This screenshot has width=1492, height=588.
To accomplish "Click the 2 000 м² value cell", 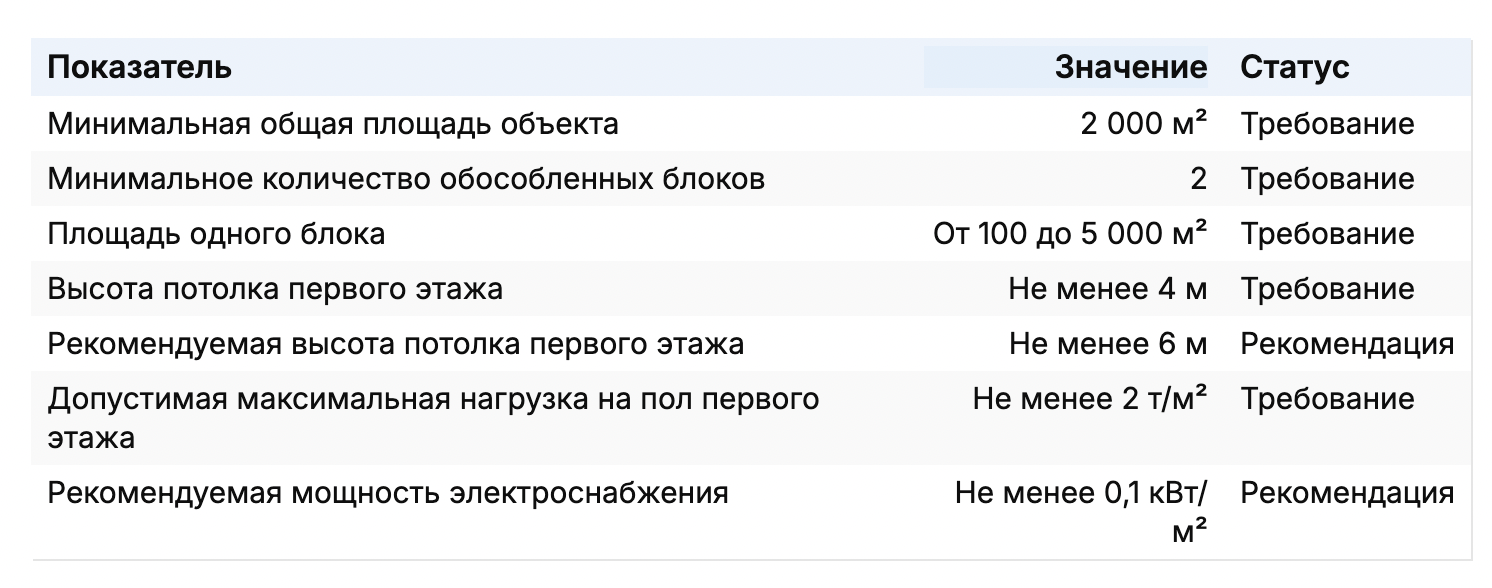I will click(x=1144, y=124).
